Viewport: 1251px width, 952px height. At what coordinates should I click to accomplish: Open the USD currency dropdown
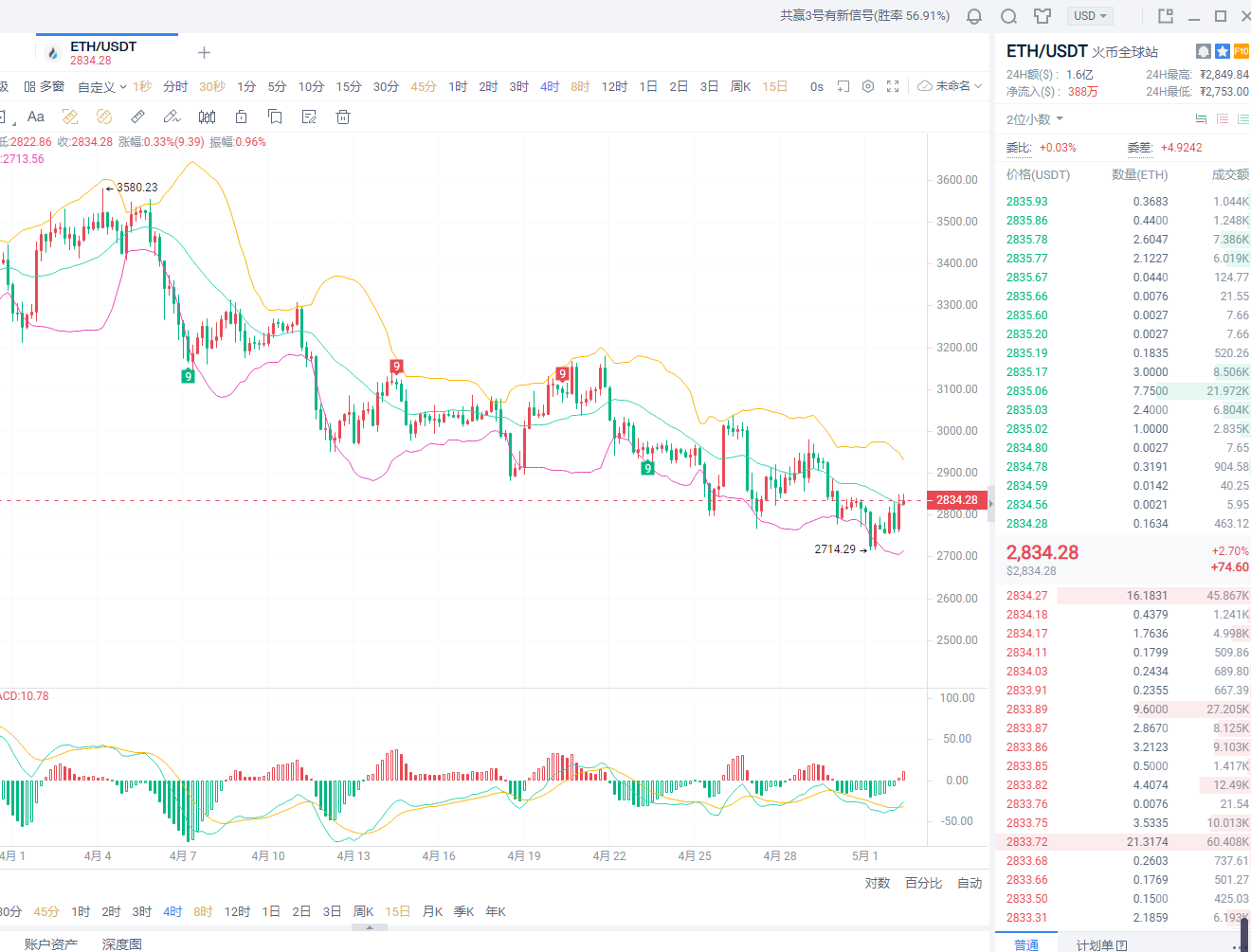point(1090,16)
